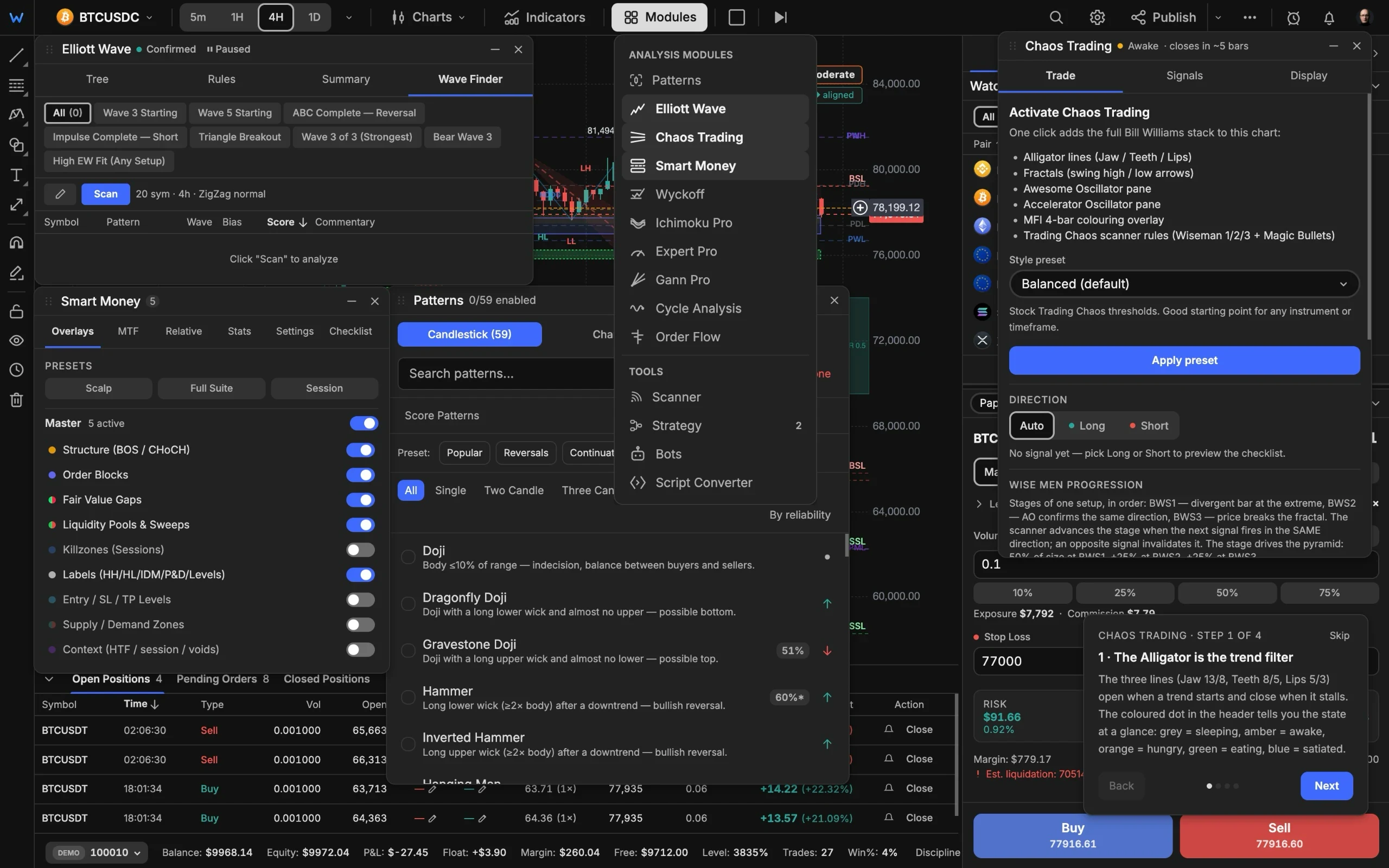Turn on Supply / Demand Zones
This screenshot has width=1389, height=868.
pyautogui.click(x=360, y=624)
